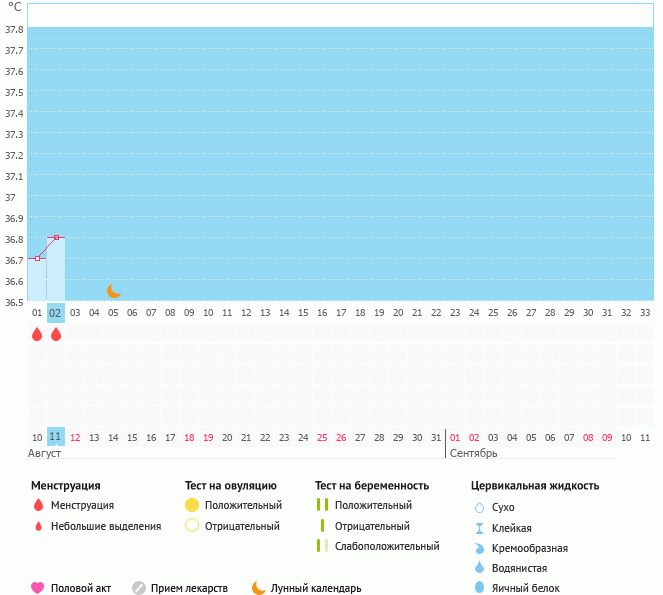This screenshot has width=663, height=595.
Task: Click the 37.0 temperature level on chart
Action: point(340,198)
